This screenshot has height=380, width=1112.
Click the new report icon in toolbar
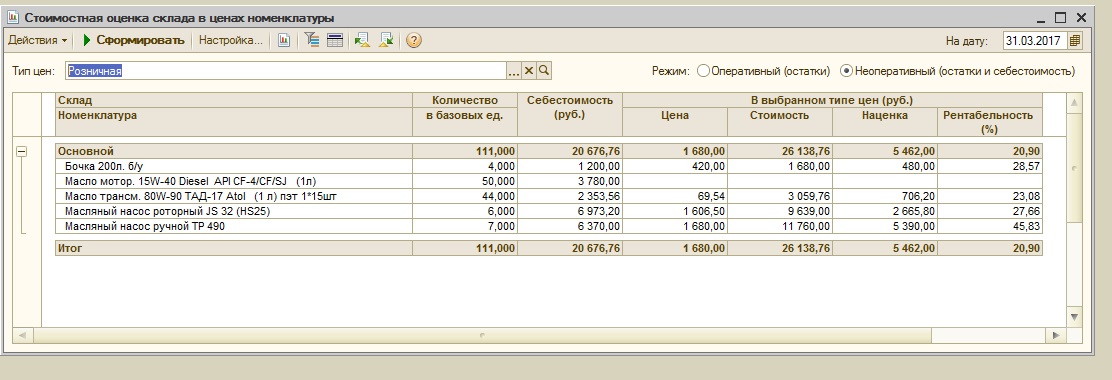pos(284,40)
